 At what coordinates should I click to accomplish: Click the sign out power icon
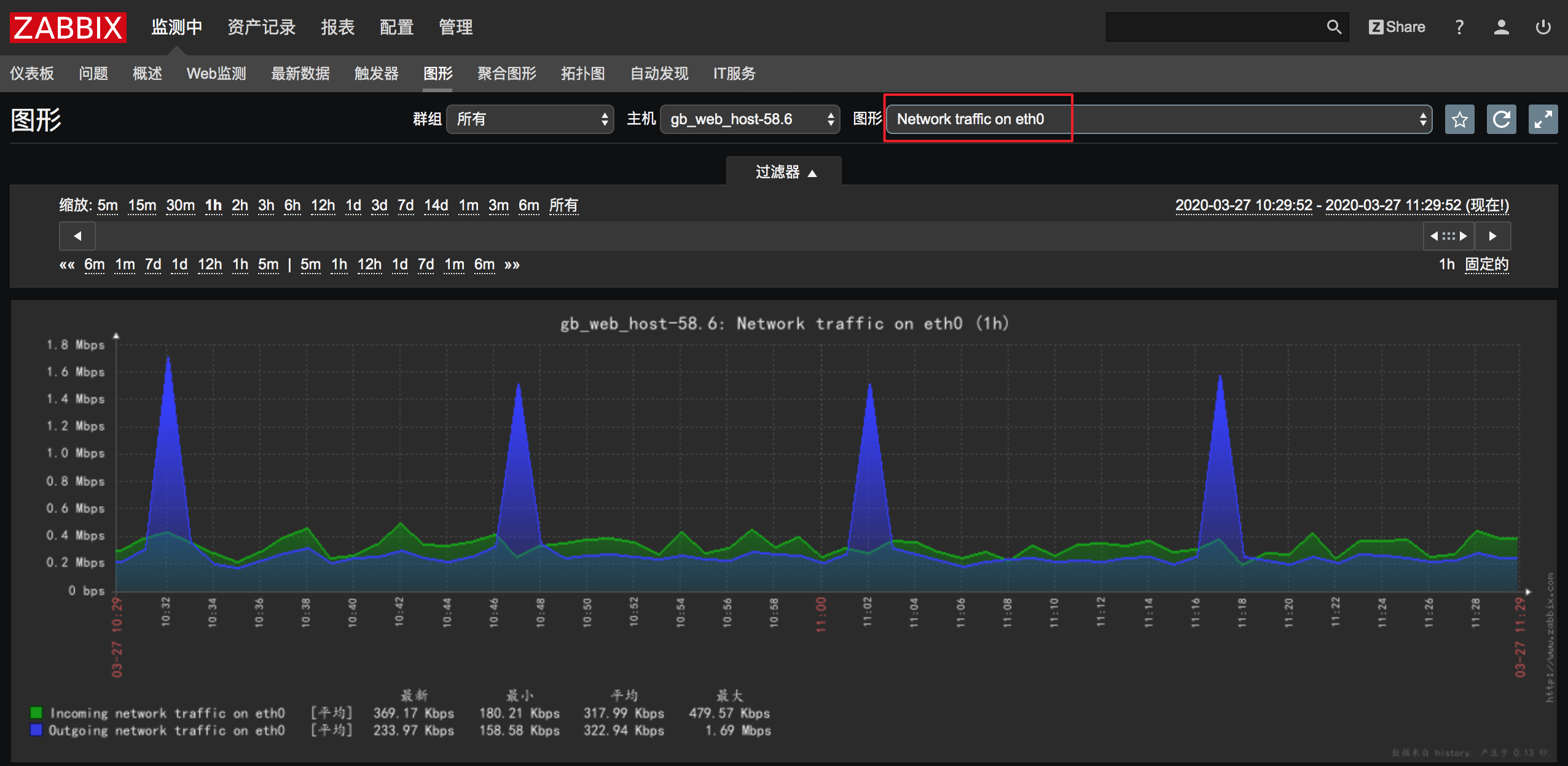point(1543,27)
